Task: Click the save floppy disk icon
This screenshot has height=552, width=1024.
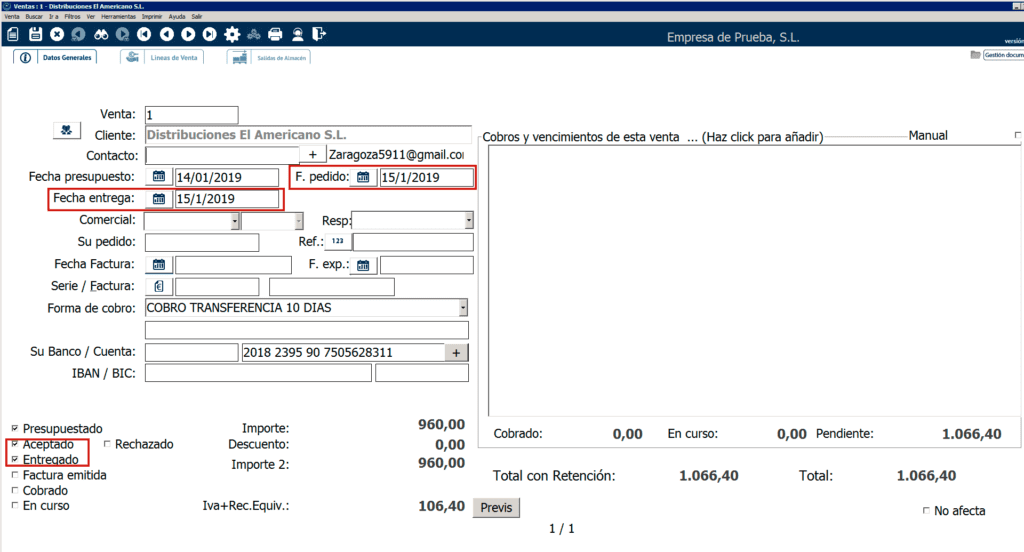Action: [35, 34]
